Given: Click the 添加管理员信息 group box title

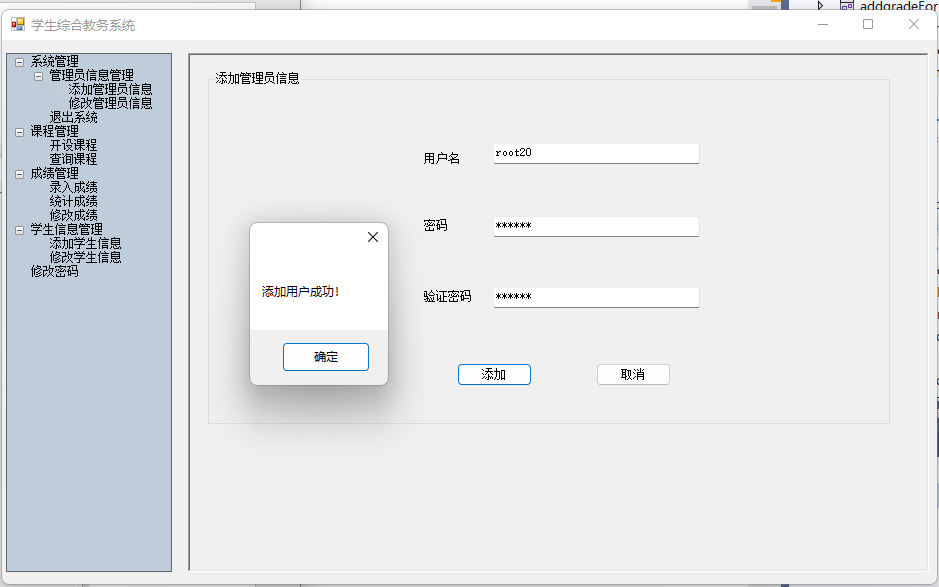Looking at the screenshot, I should (258, 78).
